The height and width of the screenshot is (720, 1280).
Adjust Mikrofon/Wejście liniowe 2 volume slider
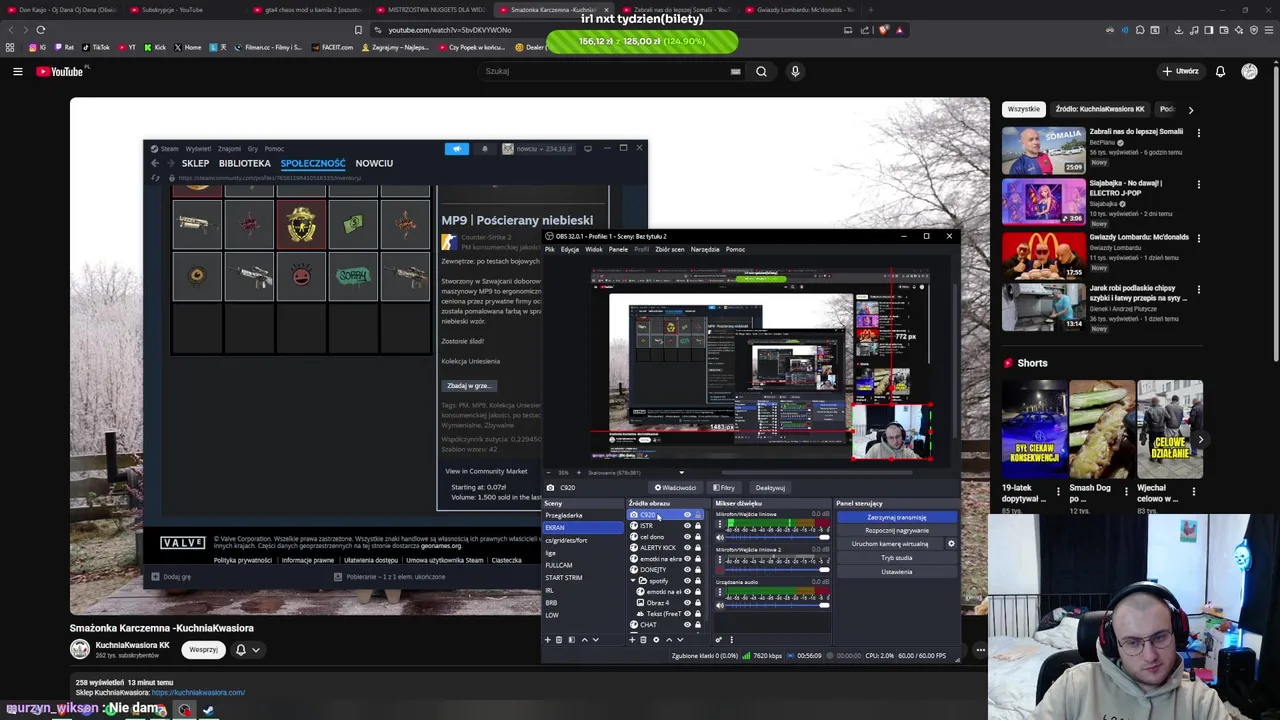tap(777, 570)
